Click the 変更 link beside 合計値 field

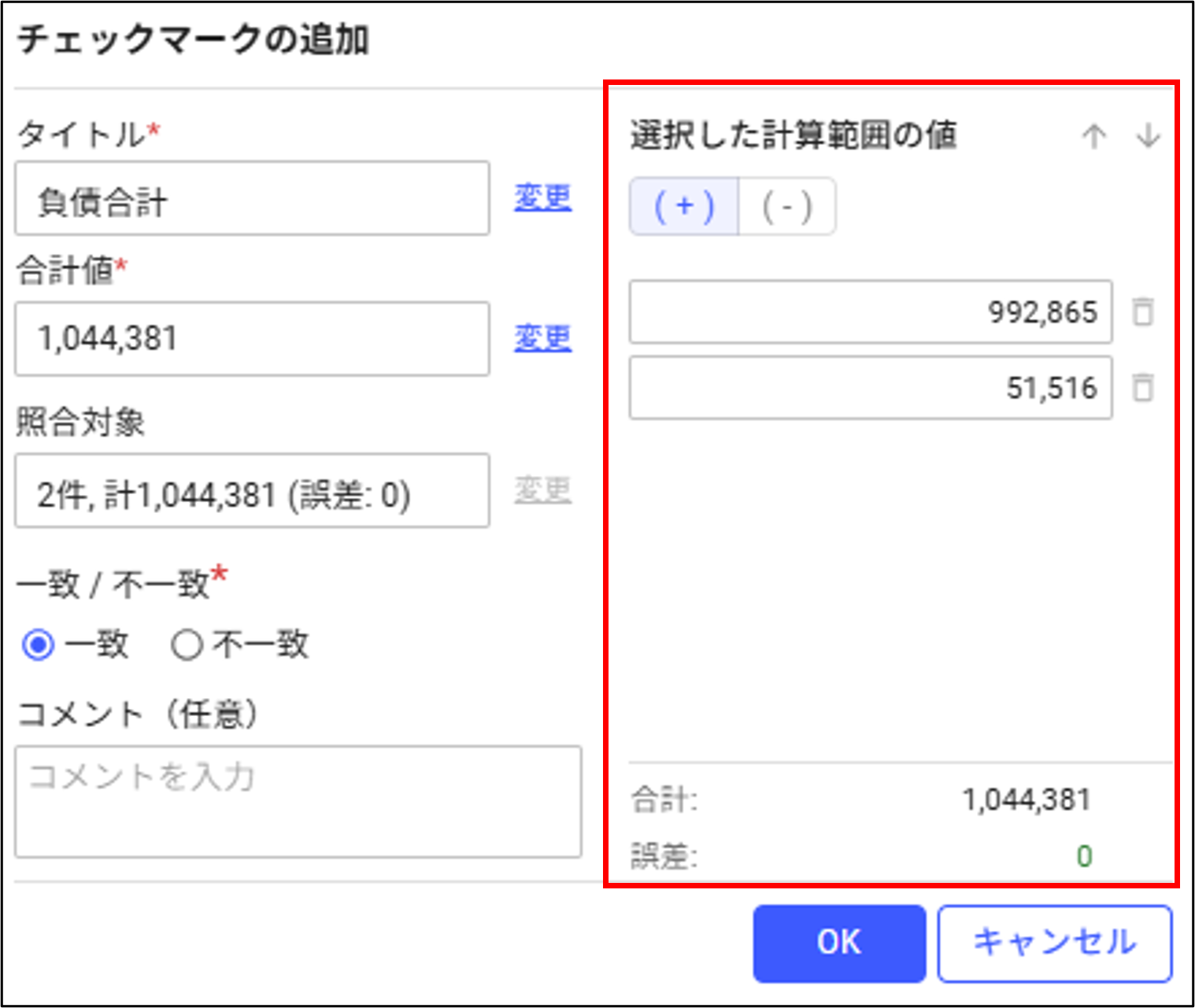[x=542, y=338]
